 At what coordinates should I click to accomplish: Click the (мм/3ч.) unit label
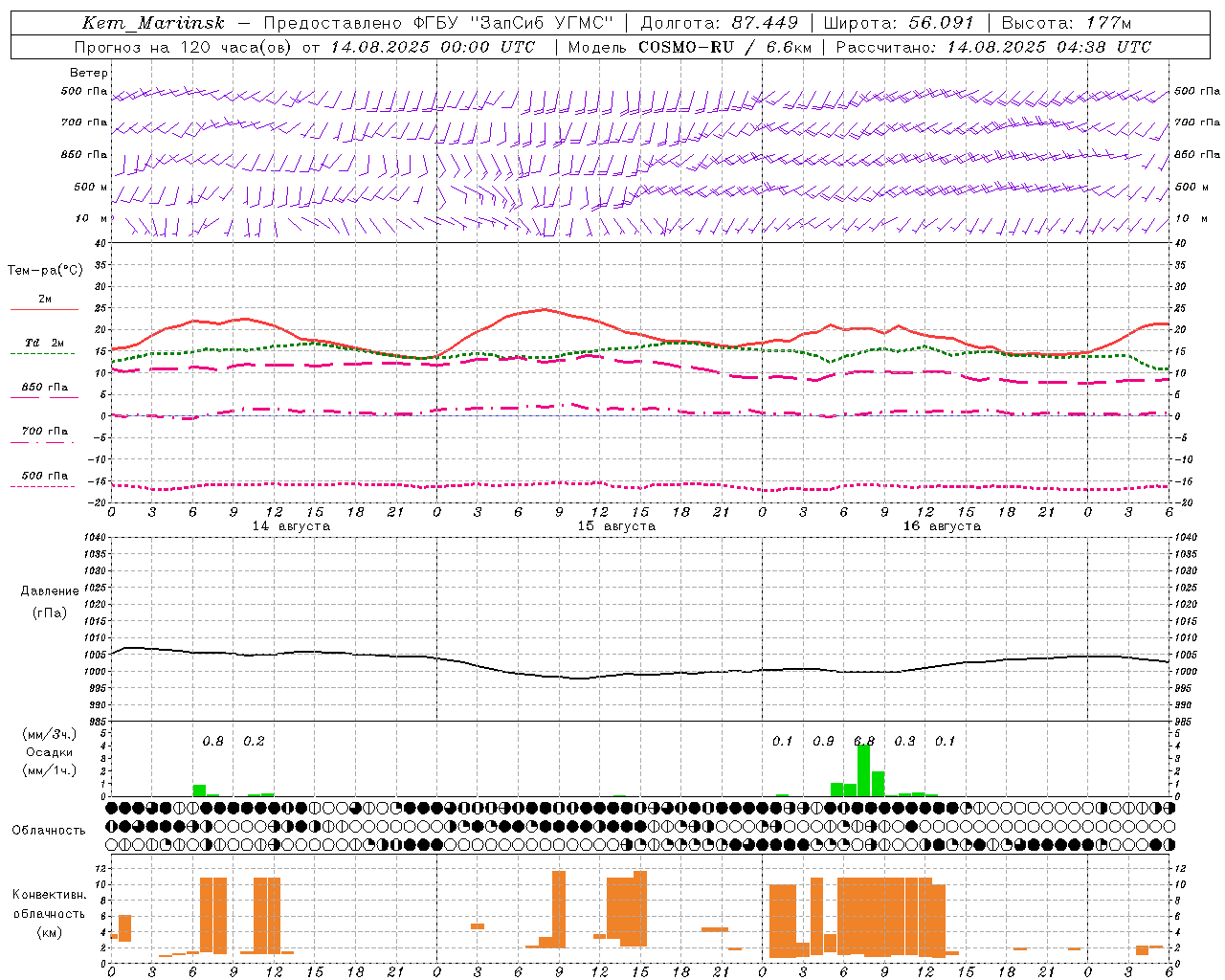point(50,734)
